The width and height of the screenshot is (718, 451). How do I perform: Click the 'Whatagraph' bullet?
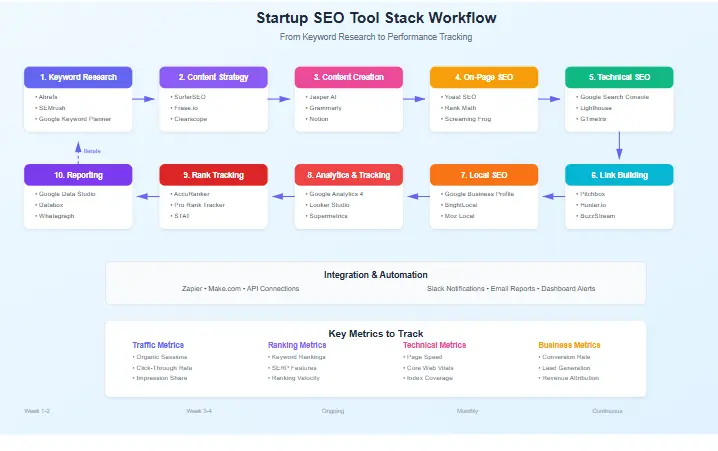[x=54, y=216]
